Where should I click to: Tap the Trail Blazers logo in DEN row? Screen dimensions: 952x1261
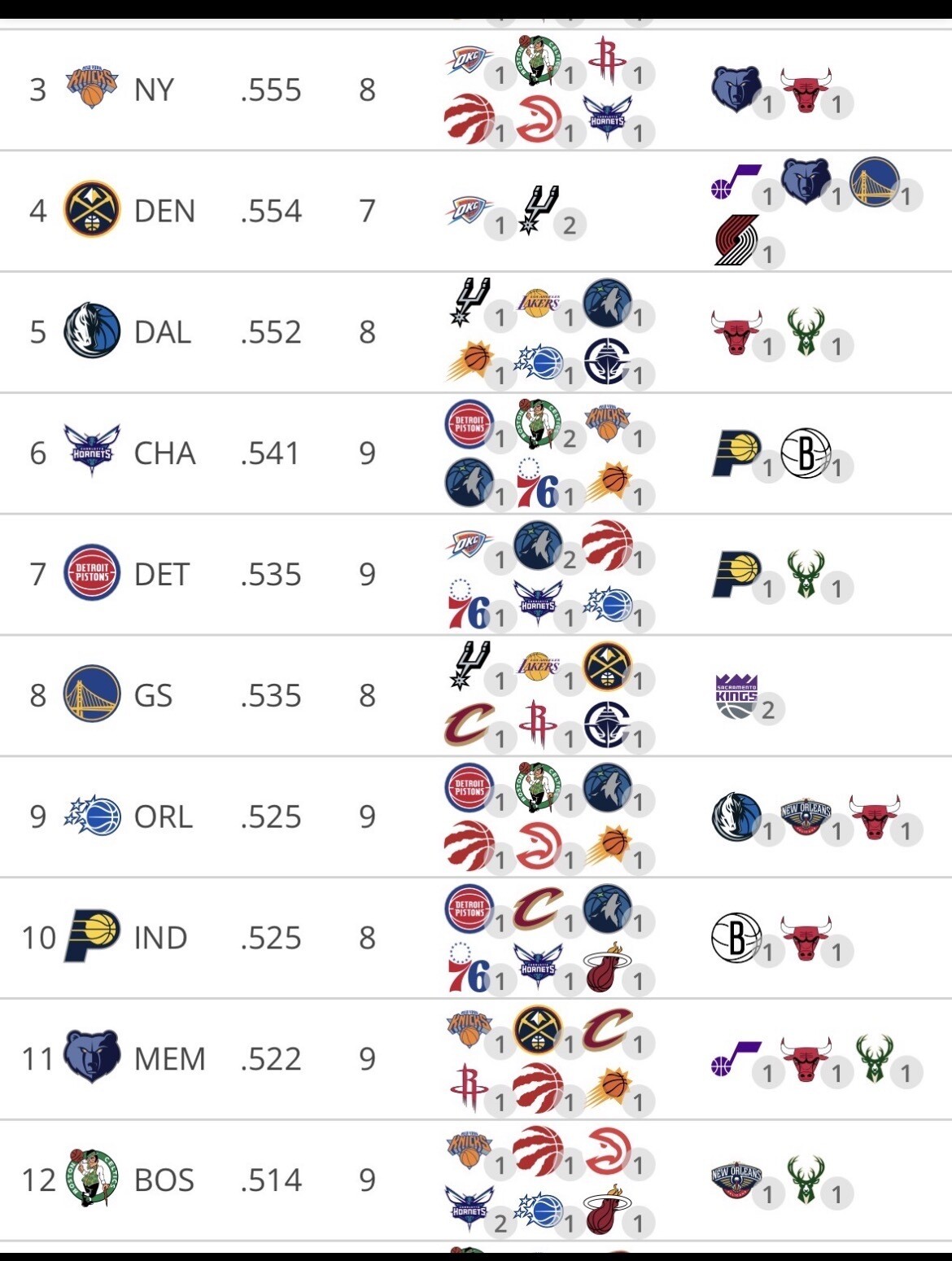[x=736, y=239]
